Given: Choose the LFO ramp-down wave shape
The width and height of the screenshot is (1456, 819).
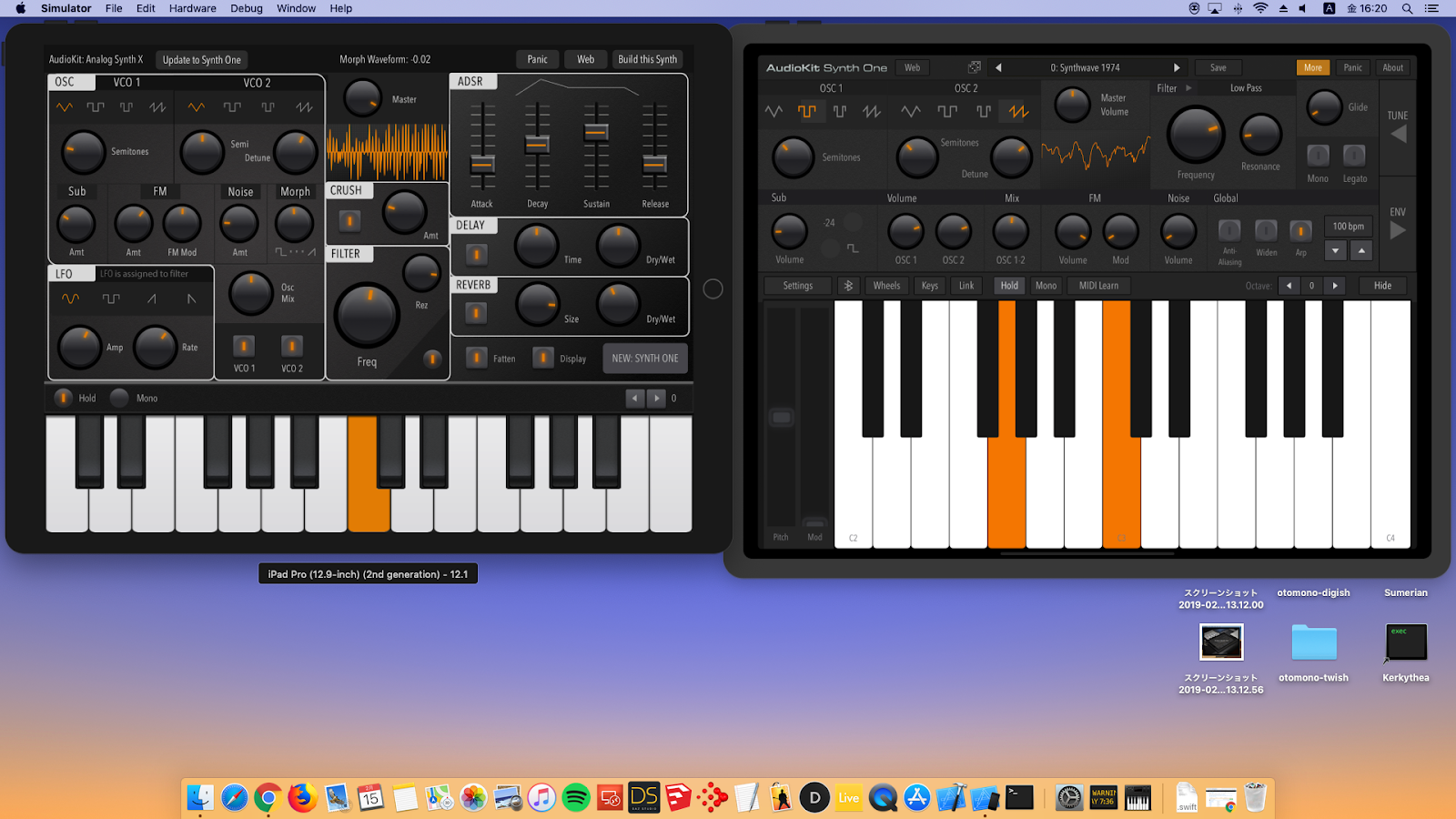Looking at the screenshot, I should click(191, 298).
